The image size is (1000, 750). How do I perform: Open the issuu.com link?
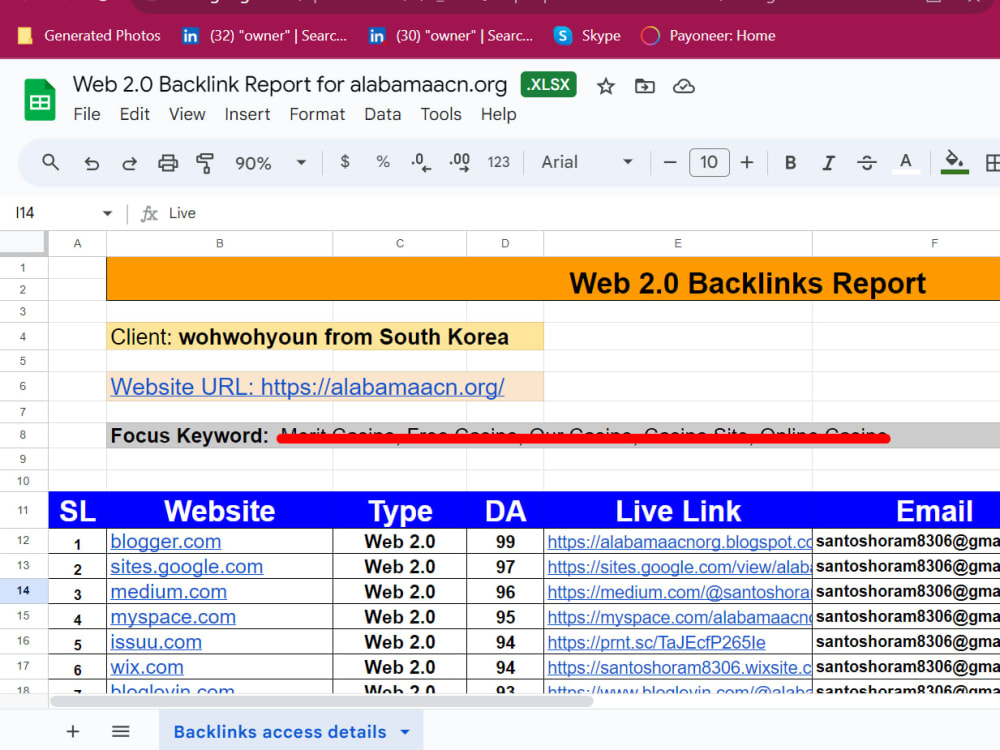(156, 642)
